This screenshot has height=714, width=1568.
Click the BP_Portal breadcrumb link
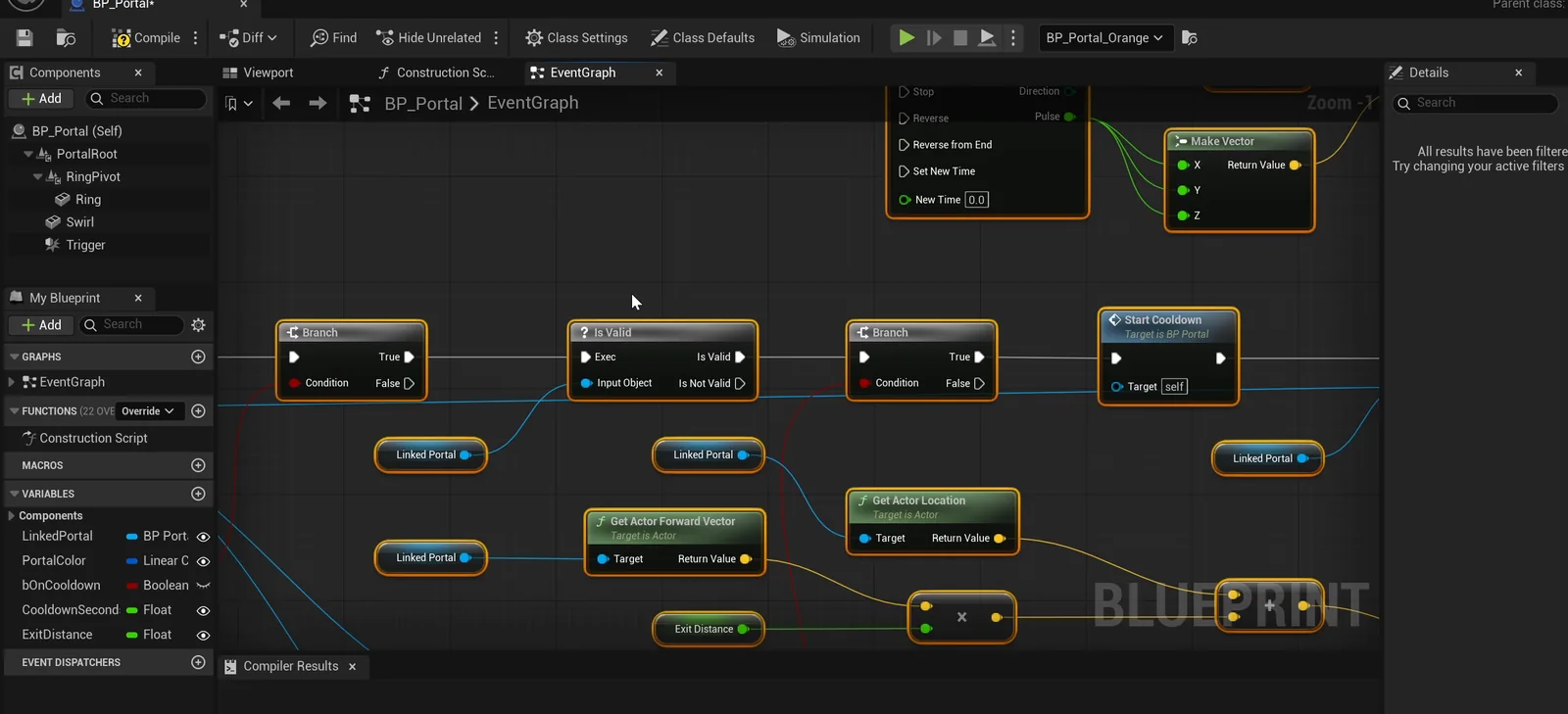pos(423,104)
